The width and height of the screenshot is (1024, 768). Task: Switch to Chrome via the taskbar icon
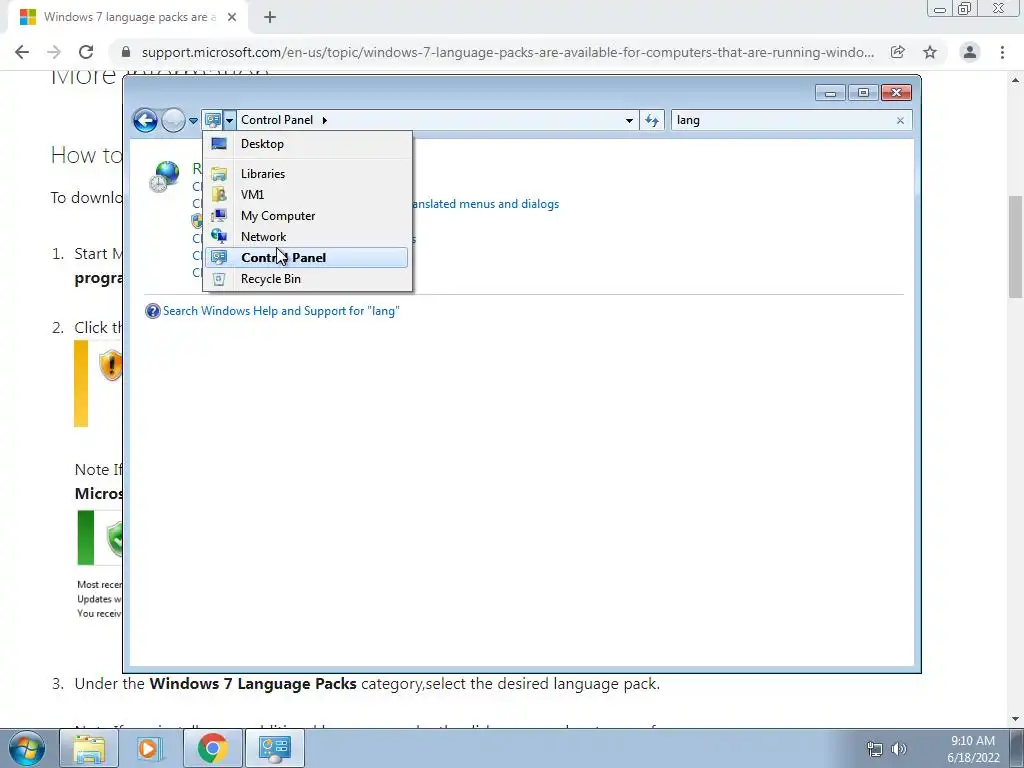click(x=212, y=748)
